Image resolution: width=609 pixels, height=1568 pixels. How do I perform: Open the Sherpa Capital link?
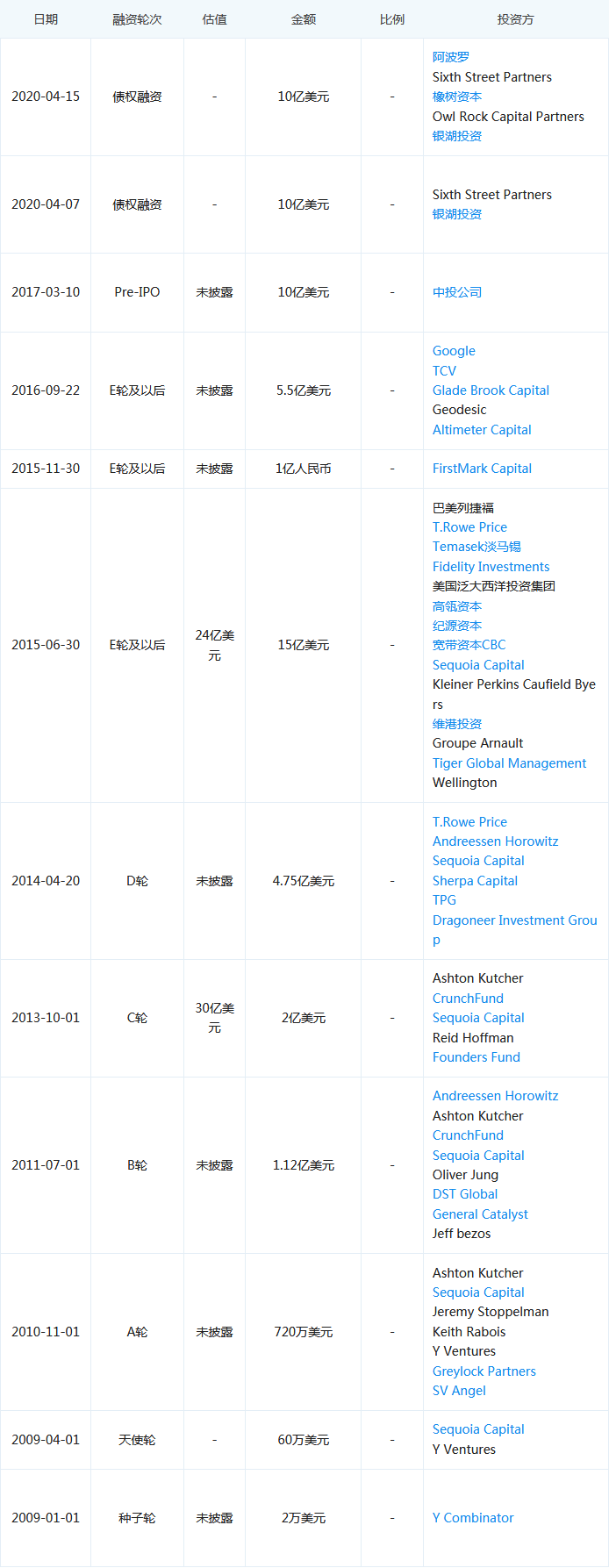pos(475,881)
